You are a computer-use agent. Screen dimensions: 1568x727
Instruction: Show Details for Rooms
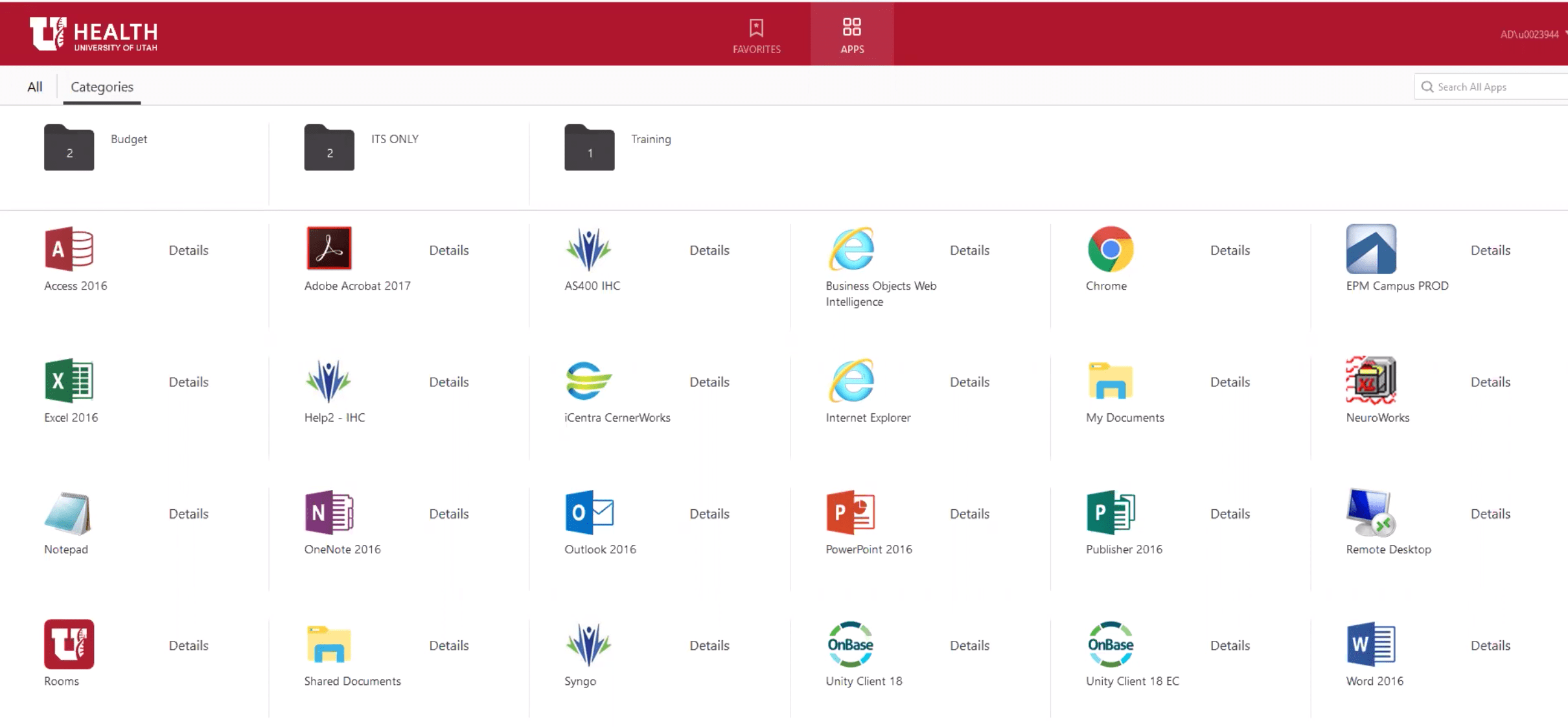tap(189, 645)
